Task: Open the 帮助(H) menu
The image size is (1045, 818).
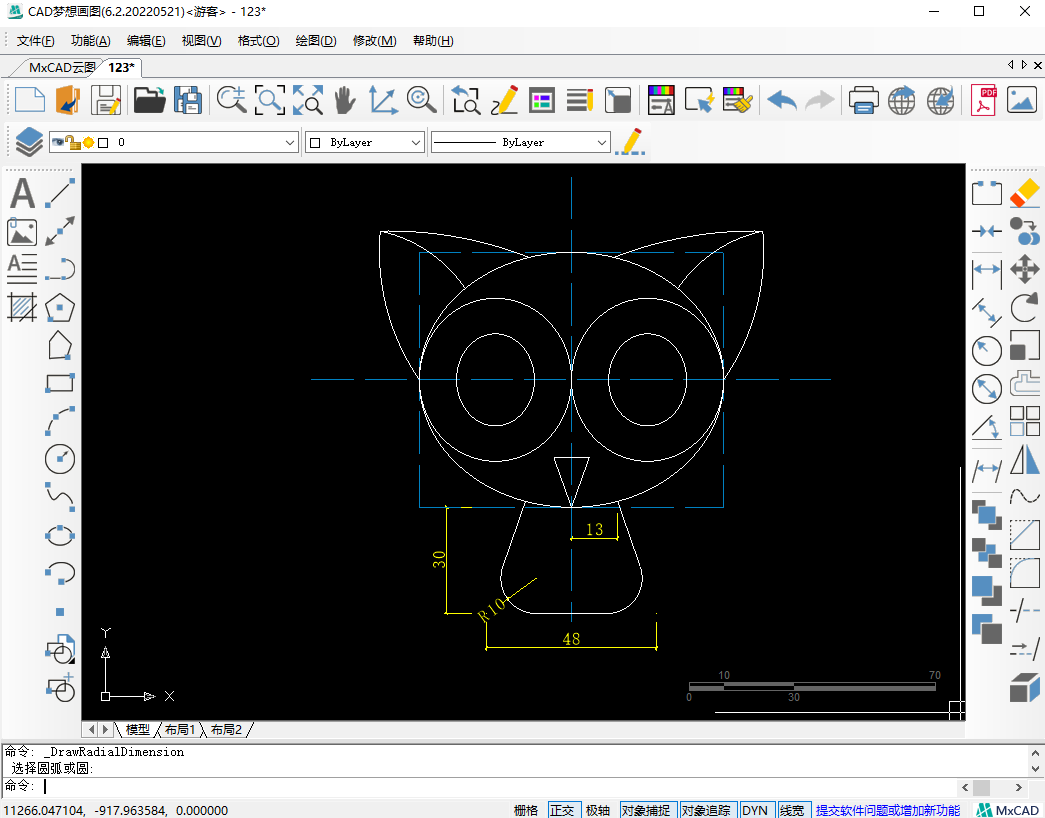Action: tap(433, 41)
